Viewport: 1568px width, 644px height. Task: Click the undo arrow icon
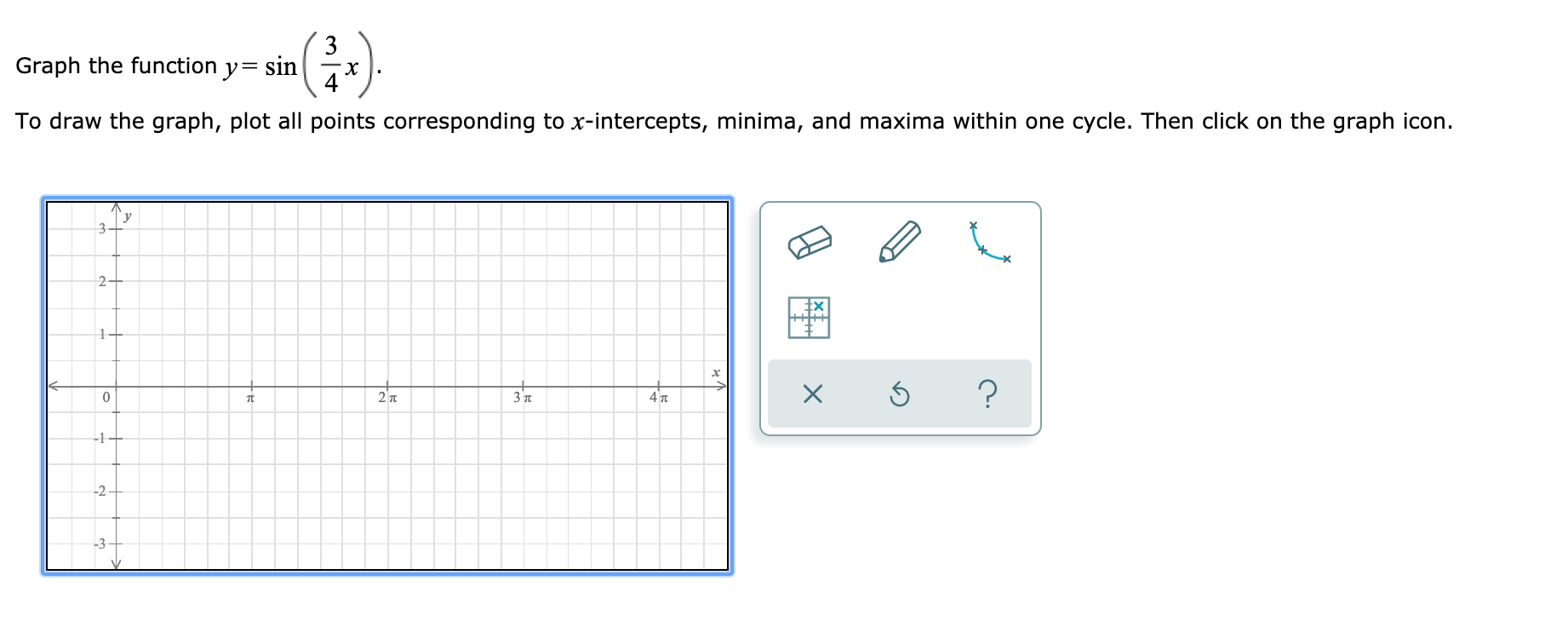coord(900,394)
